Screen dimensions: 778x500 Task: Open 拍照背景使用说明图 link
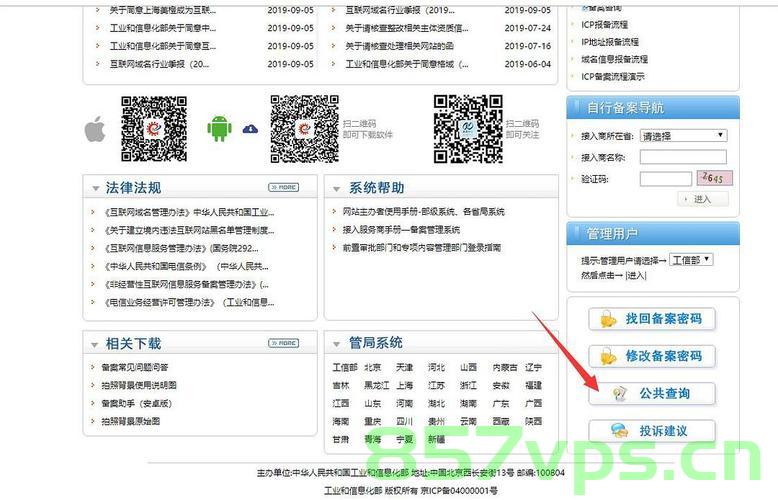[x=139, y=385]
